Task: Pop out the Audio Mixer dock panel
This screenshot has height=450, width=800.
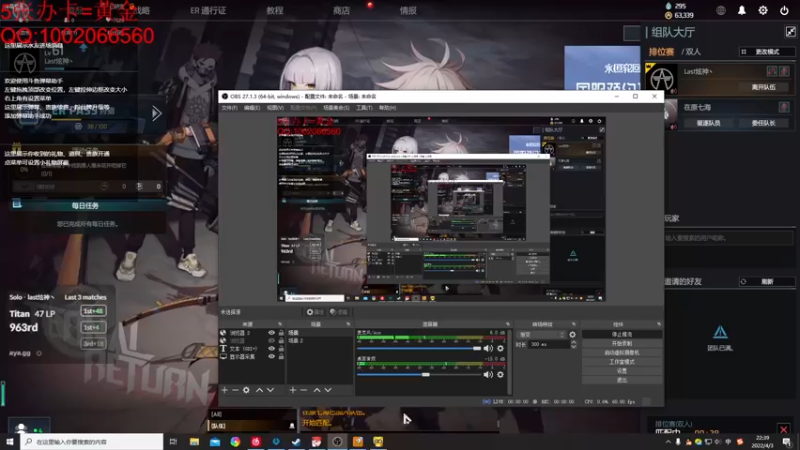Action: click(508, 324)
